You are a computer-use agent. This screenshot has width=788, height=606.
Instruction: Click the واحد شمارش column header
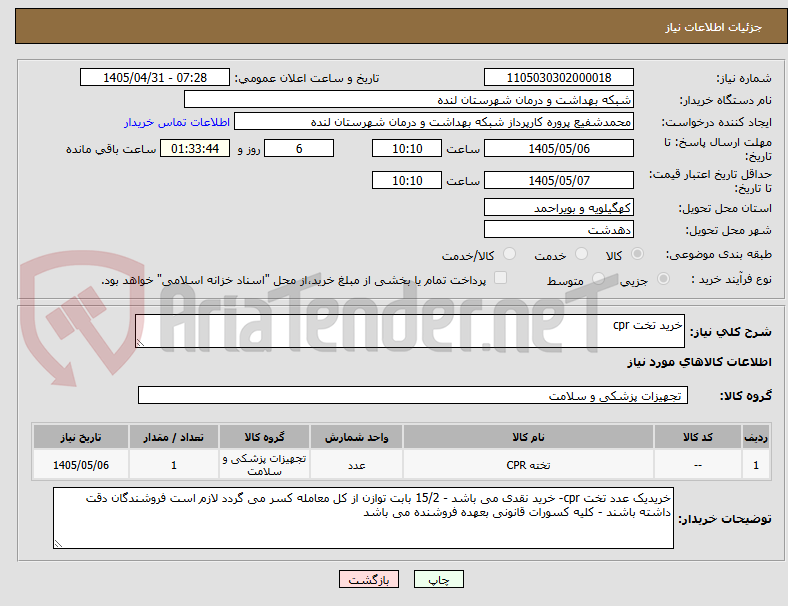click(x=356, y=437)
